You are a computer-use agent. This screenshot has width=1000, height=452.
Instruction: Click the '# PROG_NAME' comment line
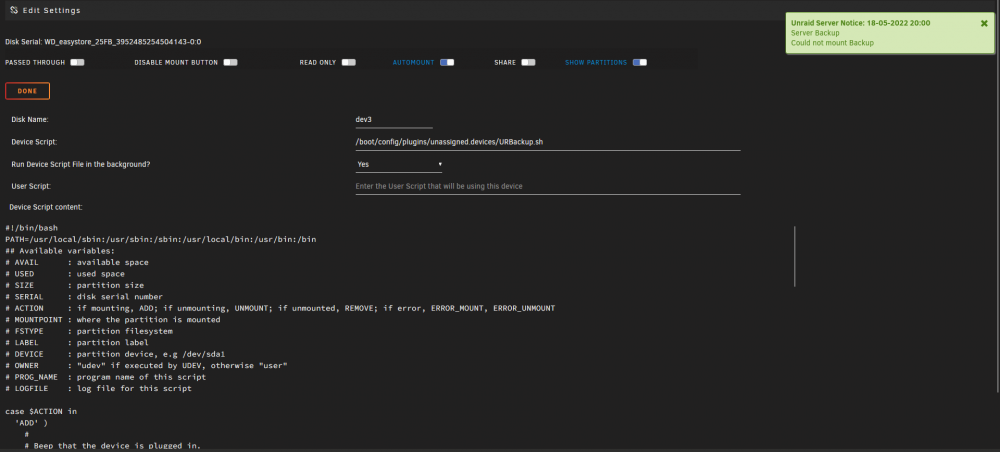[x=105, y=377]
